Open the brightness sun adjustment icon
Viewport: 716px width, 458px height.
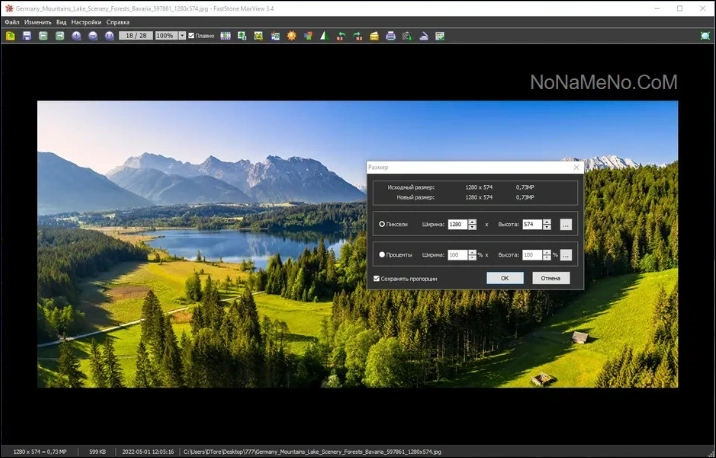pyautogui.click(x=291, y=36)
